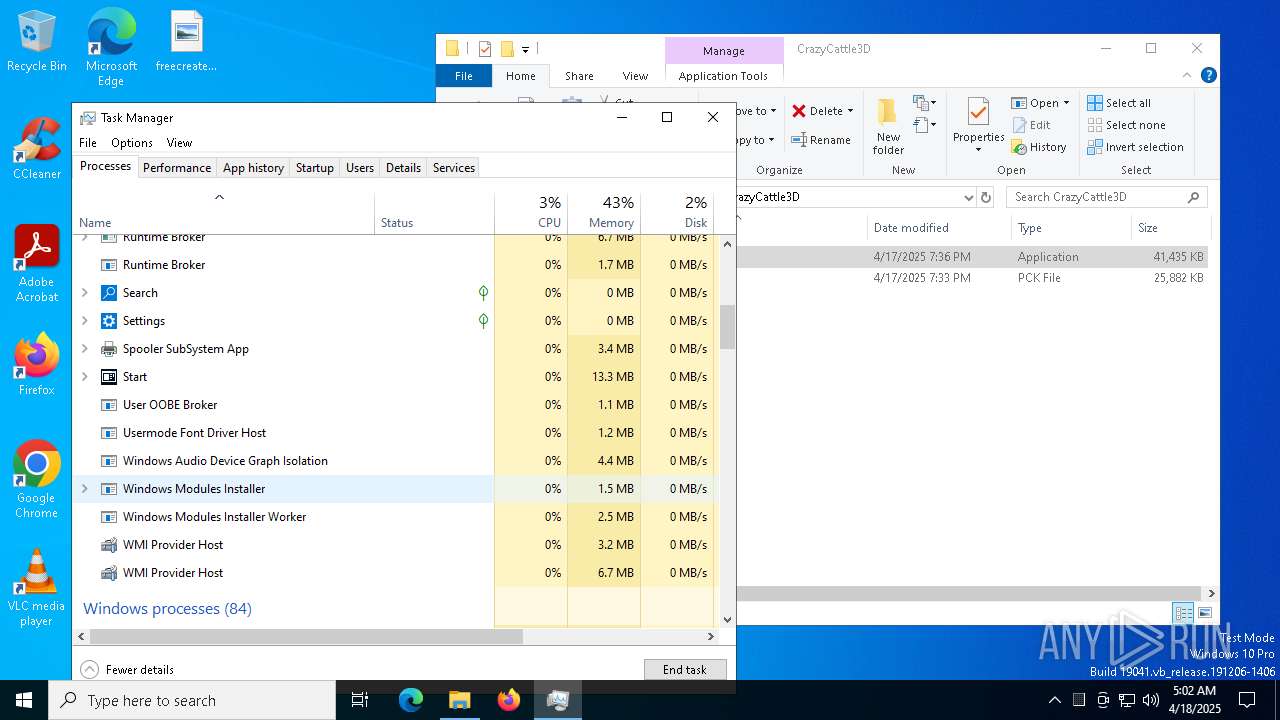The image size is (1280, 720).
Task: Open the Application Tools tab in Explorer
Action: (x=723, y=76)
